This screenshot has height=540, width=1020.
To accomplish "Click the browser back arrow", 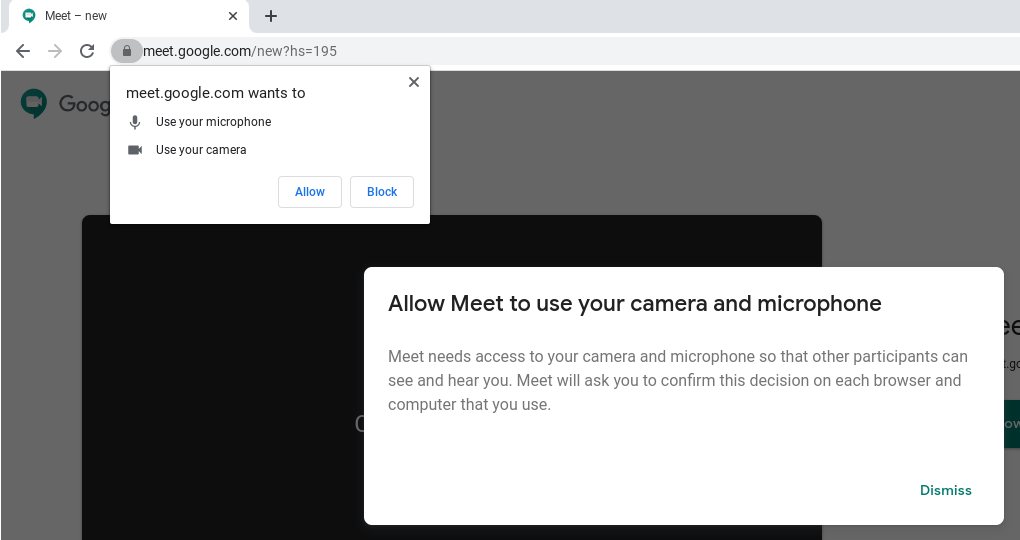I will click(x=23, y=51).
